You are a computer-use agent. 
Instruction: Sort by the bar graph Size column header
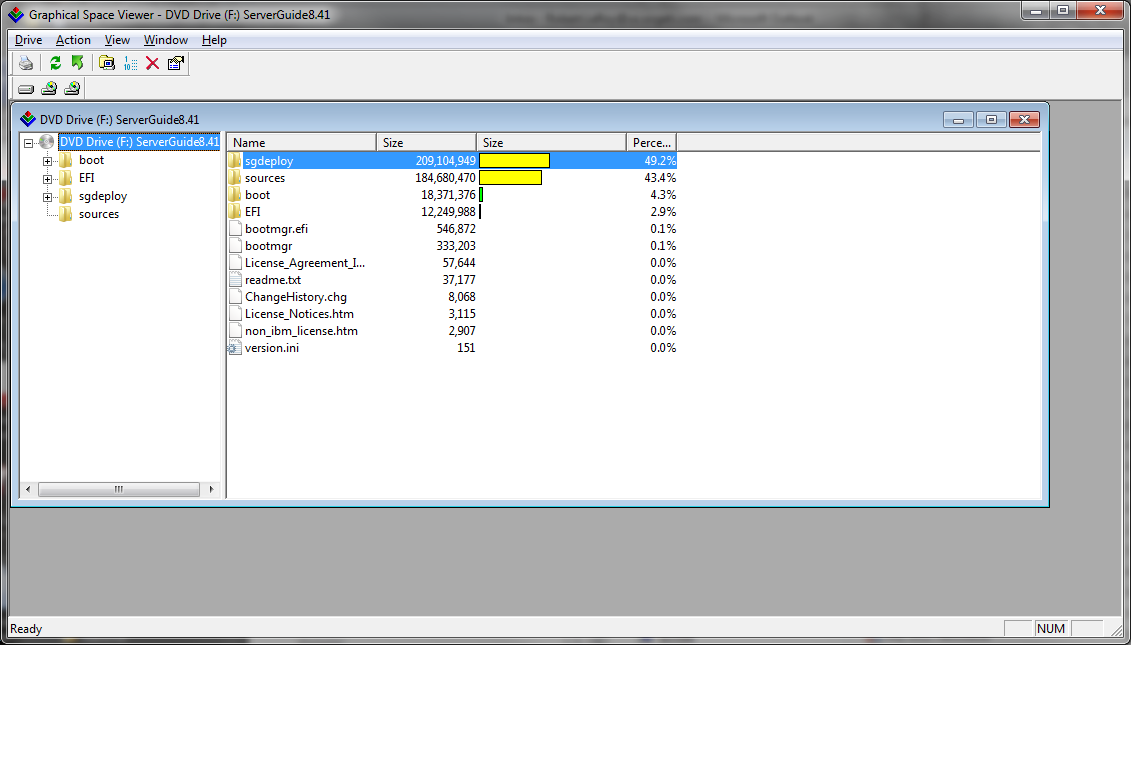tap(551, 143)
